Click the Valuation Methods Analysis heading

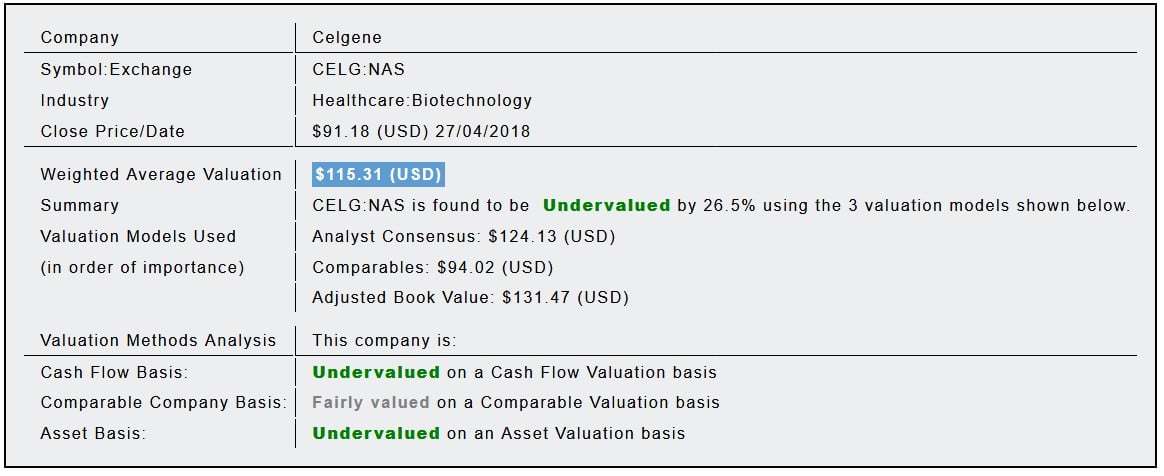pos(158,340)
